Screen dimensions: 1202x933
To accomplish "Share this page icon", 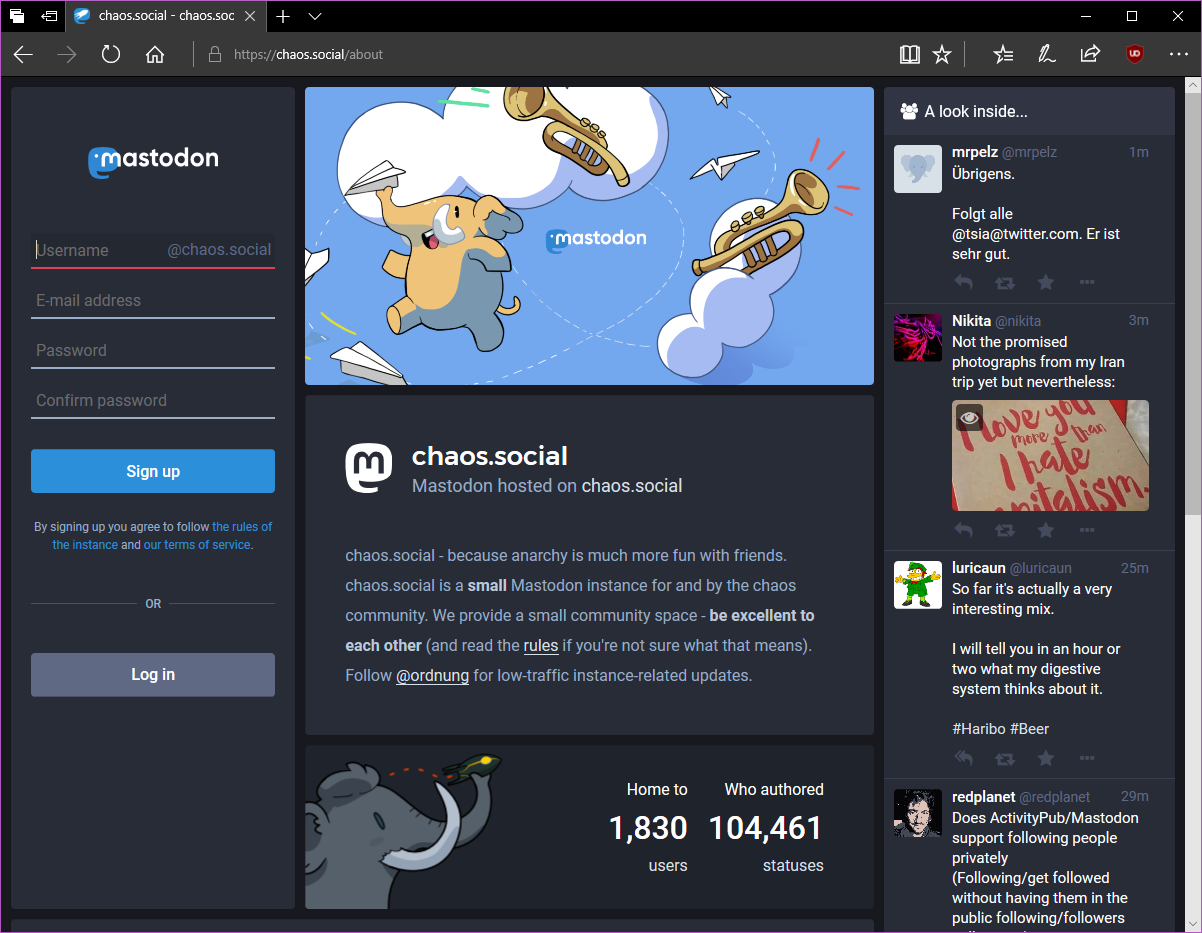I will coord(1091,55).
